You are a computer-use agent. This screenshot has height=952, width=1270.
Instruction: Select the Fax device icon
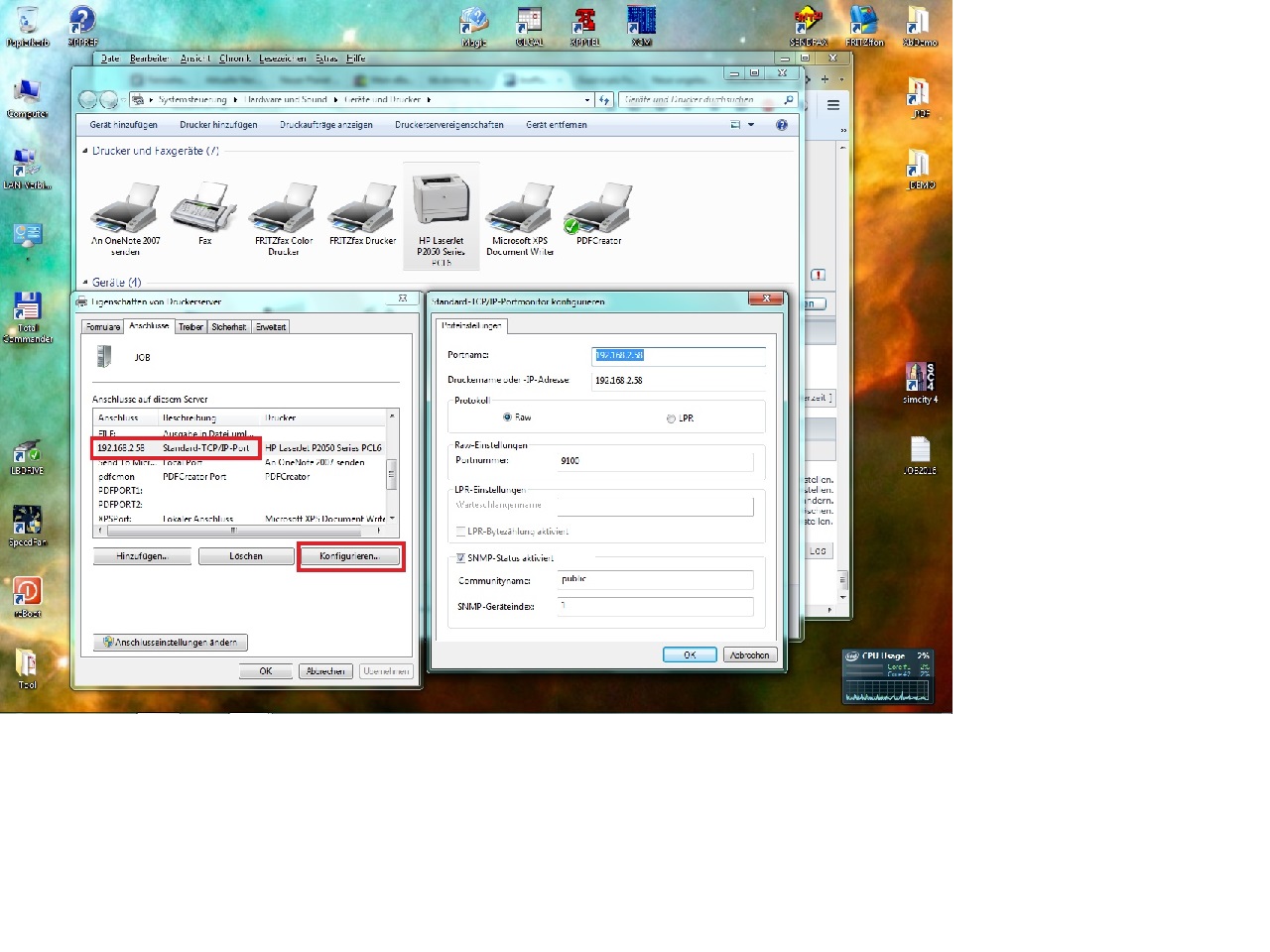(204, 213)
